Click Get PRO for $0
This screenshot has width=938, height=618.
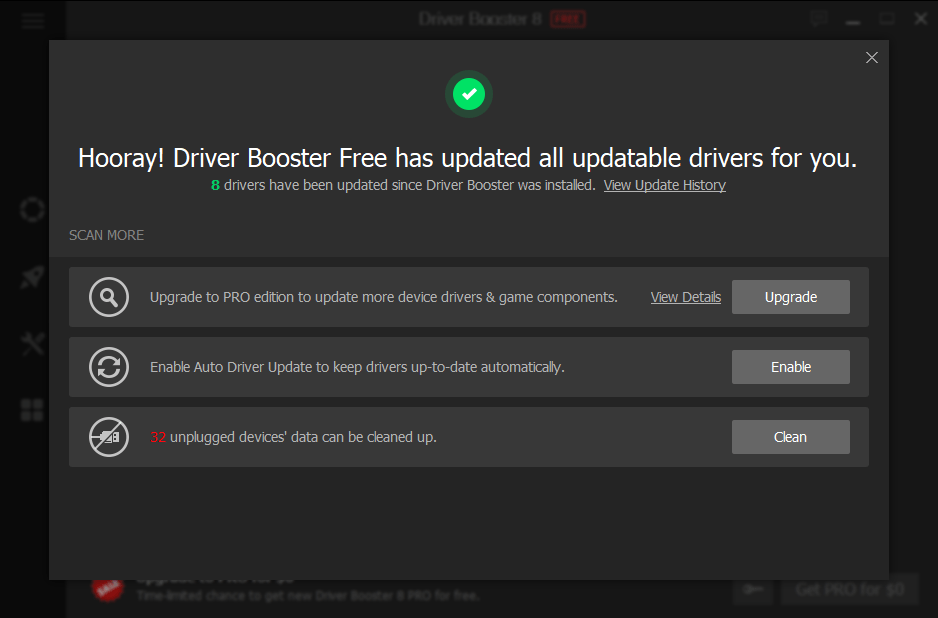(849, 590)
